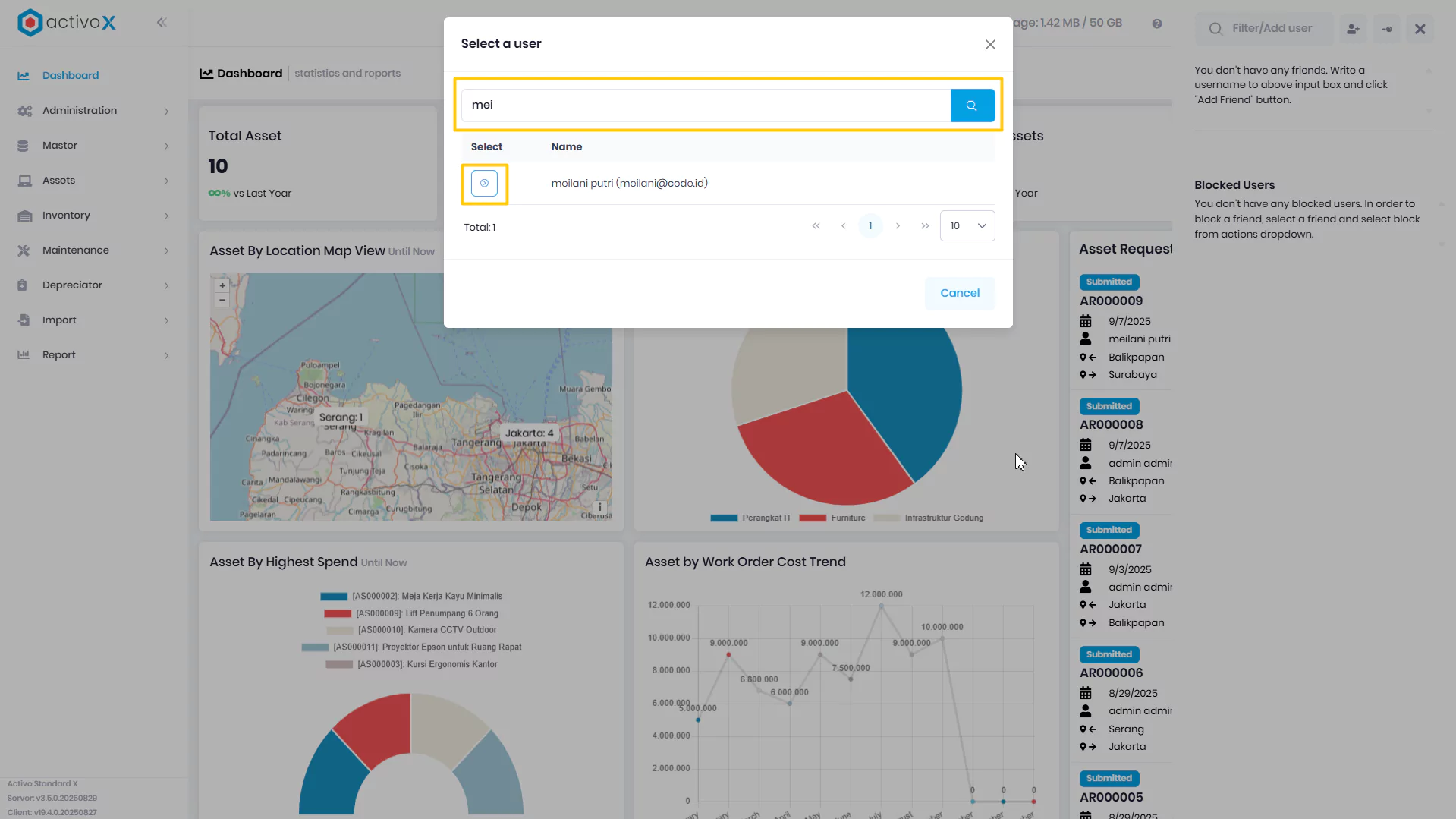
Task: Open asset request AR000007
Action: [1111, 550]
